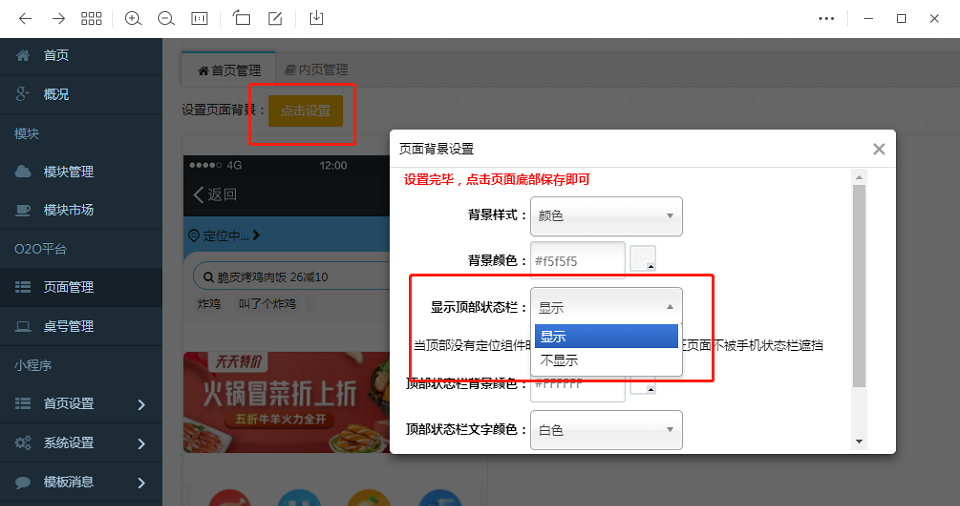Open the three-dot more options menu
The image size is (960, 506).
click(826, 18)
